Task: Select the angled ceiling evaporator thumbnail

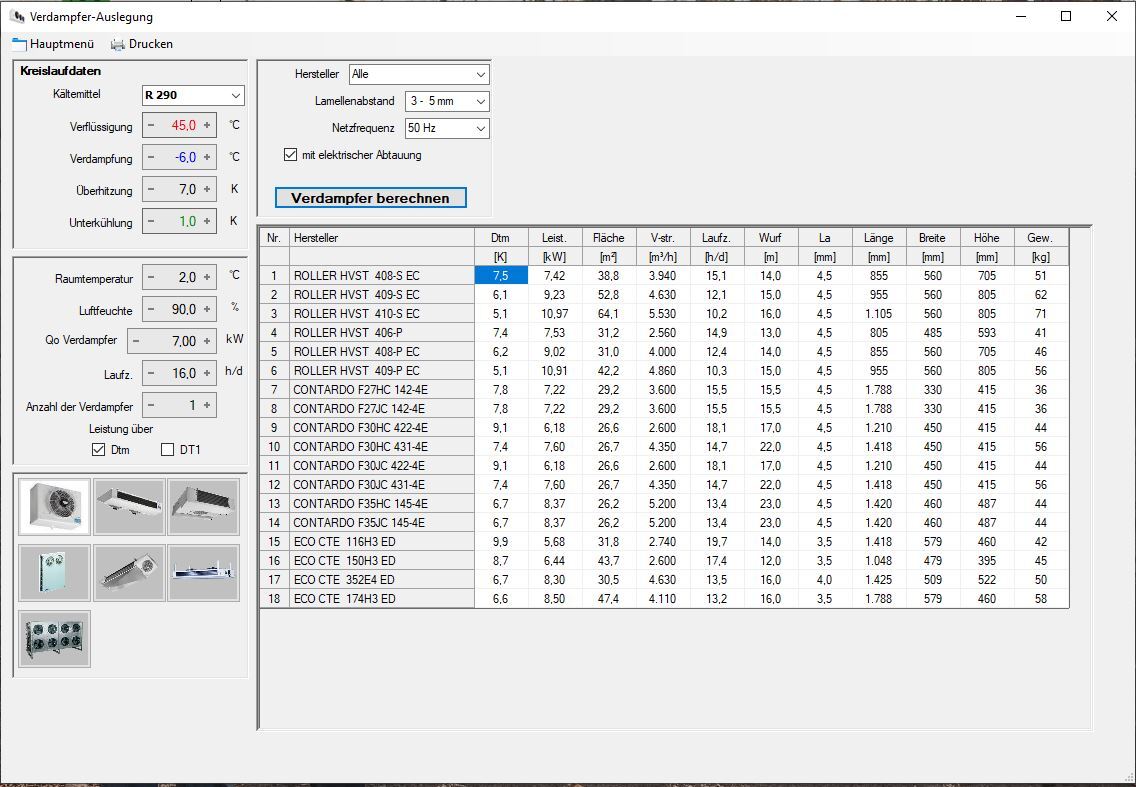Action: point(129,572)
